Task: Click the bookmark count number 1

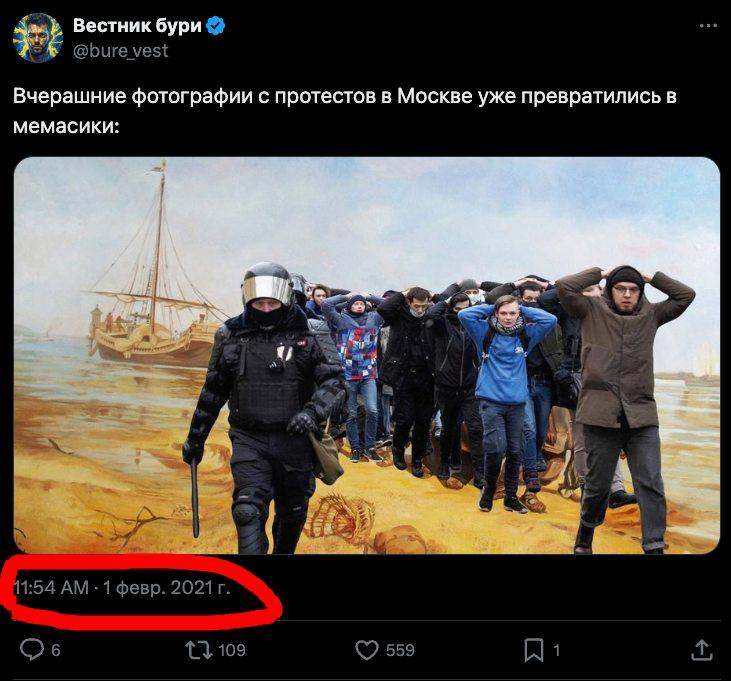Action: coord(556,650)
